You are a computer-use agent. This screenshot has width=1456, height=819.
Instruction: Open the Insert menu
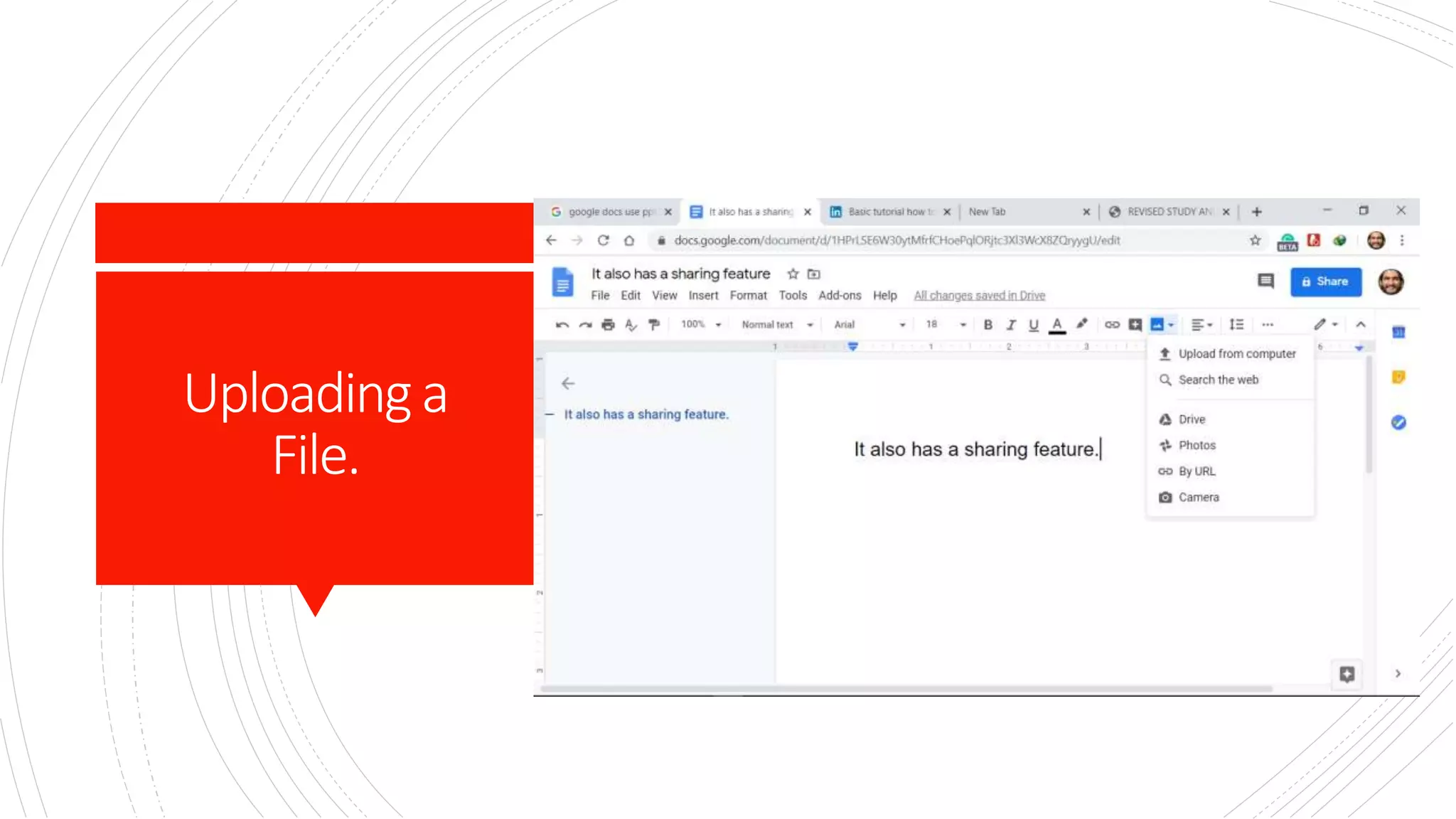pyautogui.click(x=703, y=296)
